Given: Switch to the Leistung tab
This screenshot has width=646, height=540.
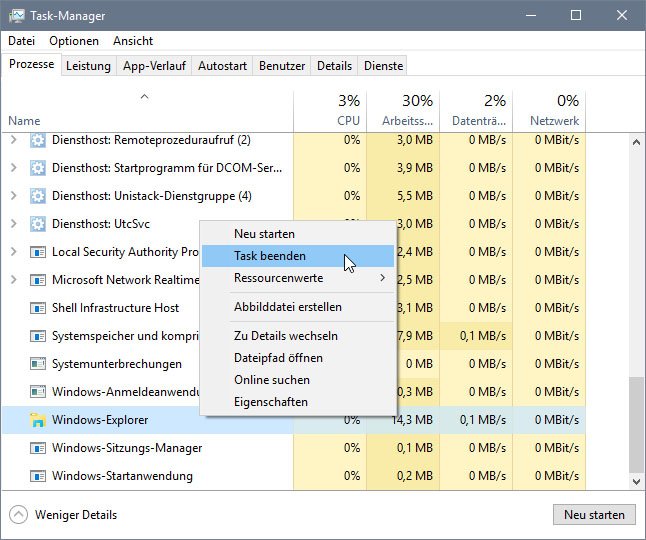Looking at the screenshot, I should (88, 66).
